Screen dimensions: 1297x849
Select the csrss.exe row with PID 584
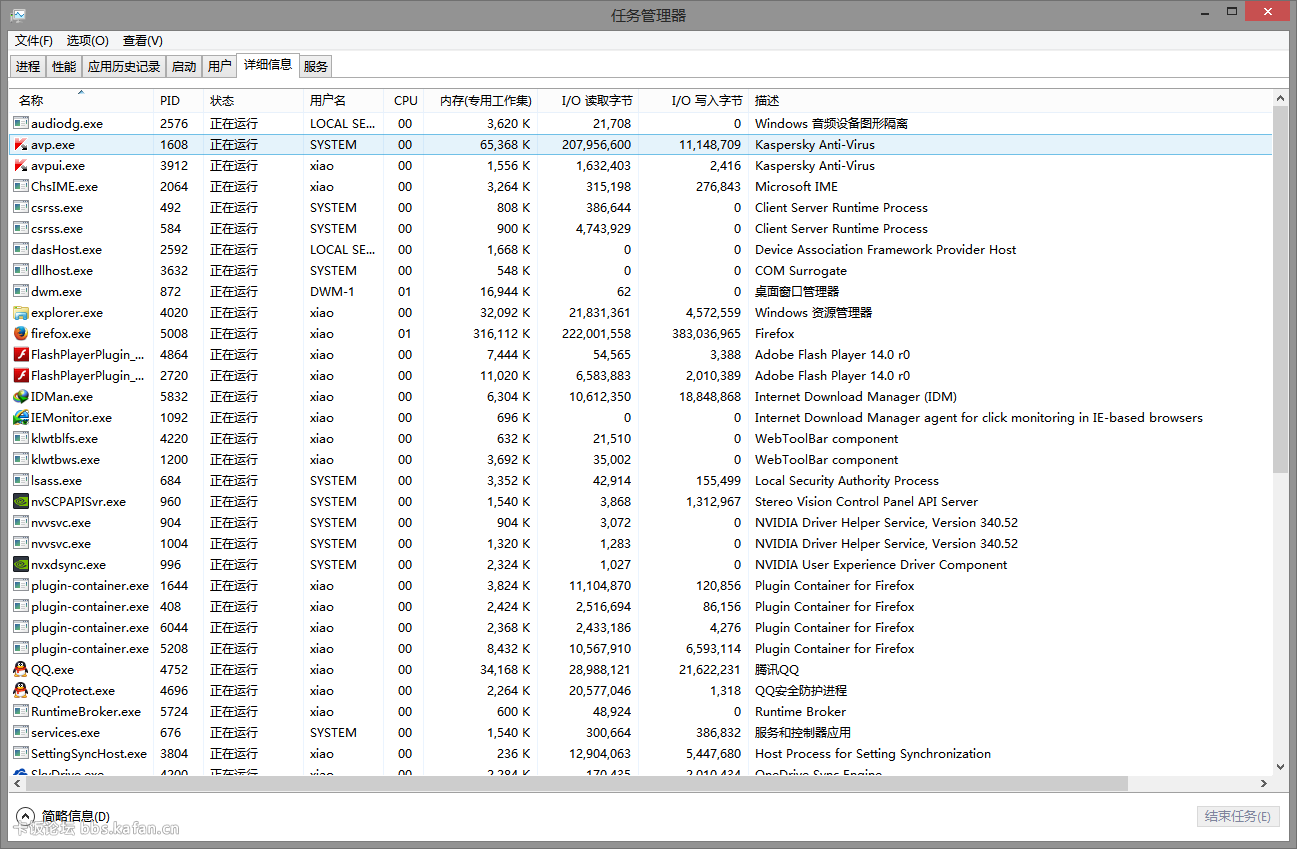641,228
